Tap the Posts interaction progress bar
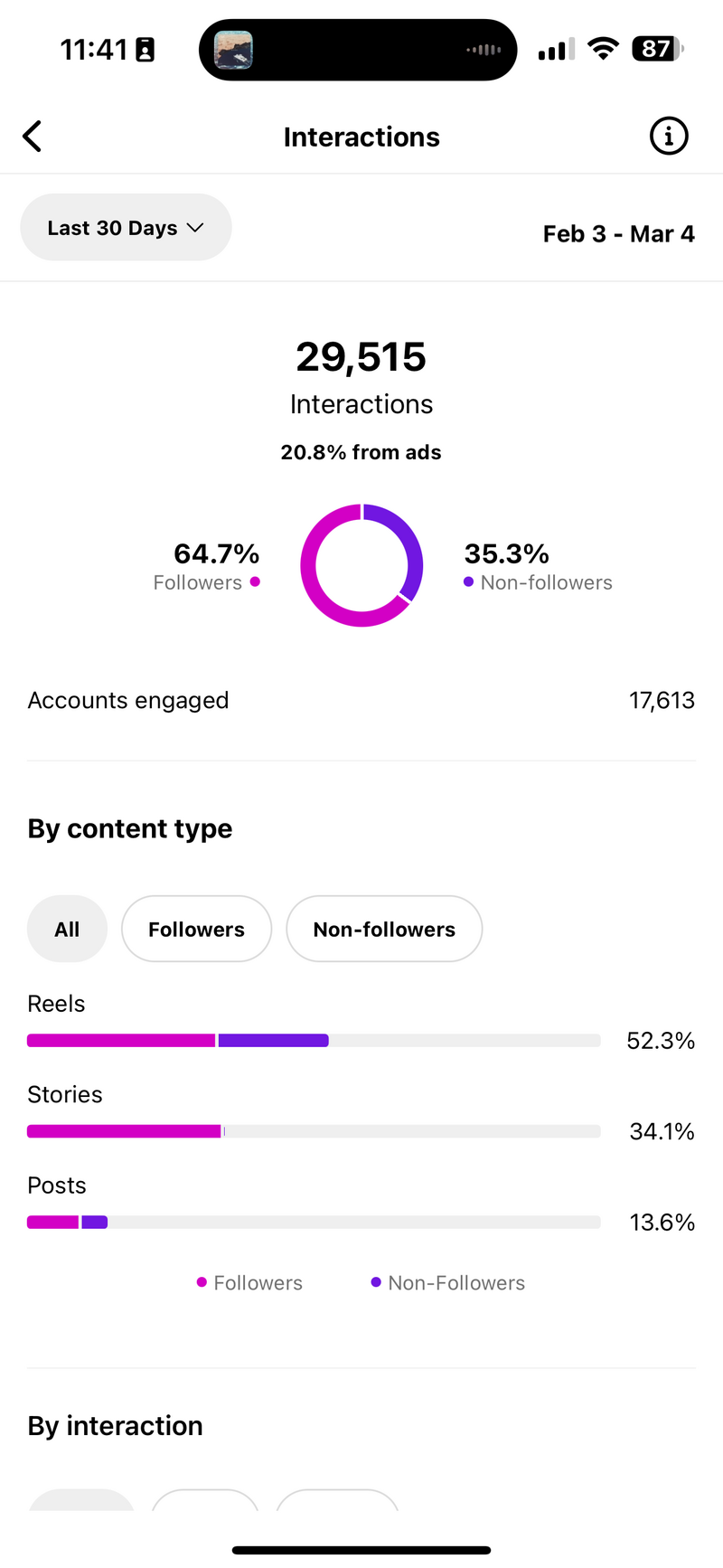The height and width of the screenshot is (1568, 723). (x=314, y=1223)
